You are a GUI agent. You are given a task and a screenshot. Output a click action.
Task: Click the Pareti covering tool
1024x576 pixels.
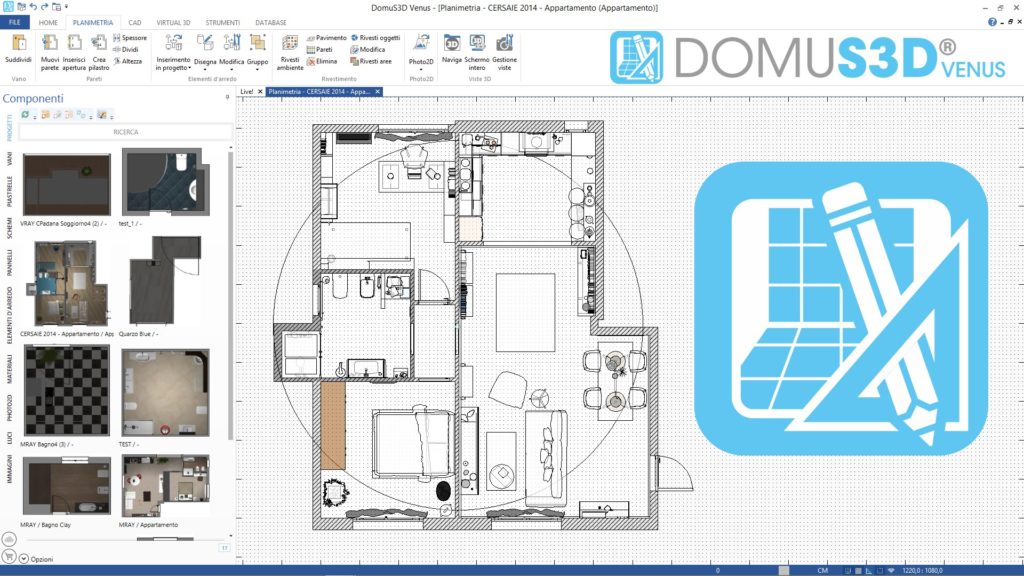tap(320, 50)
